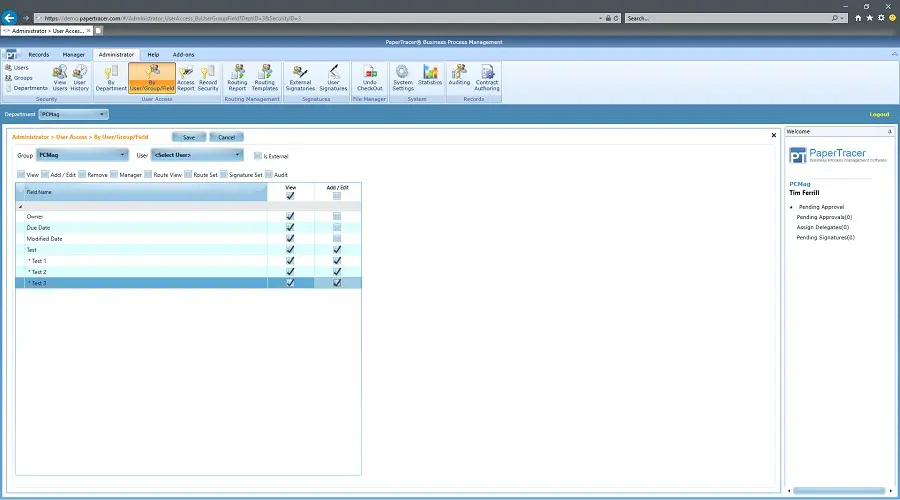This screenshot has width=900, height=500.
Task: Click the Cancel button
Action: click(226, 137)
